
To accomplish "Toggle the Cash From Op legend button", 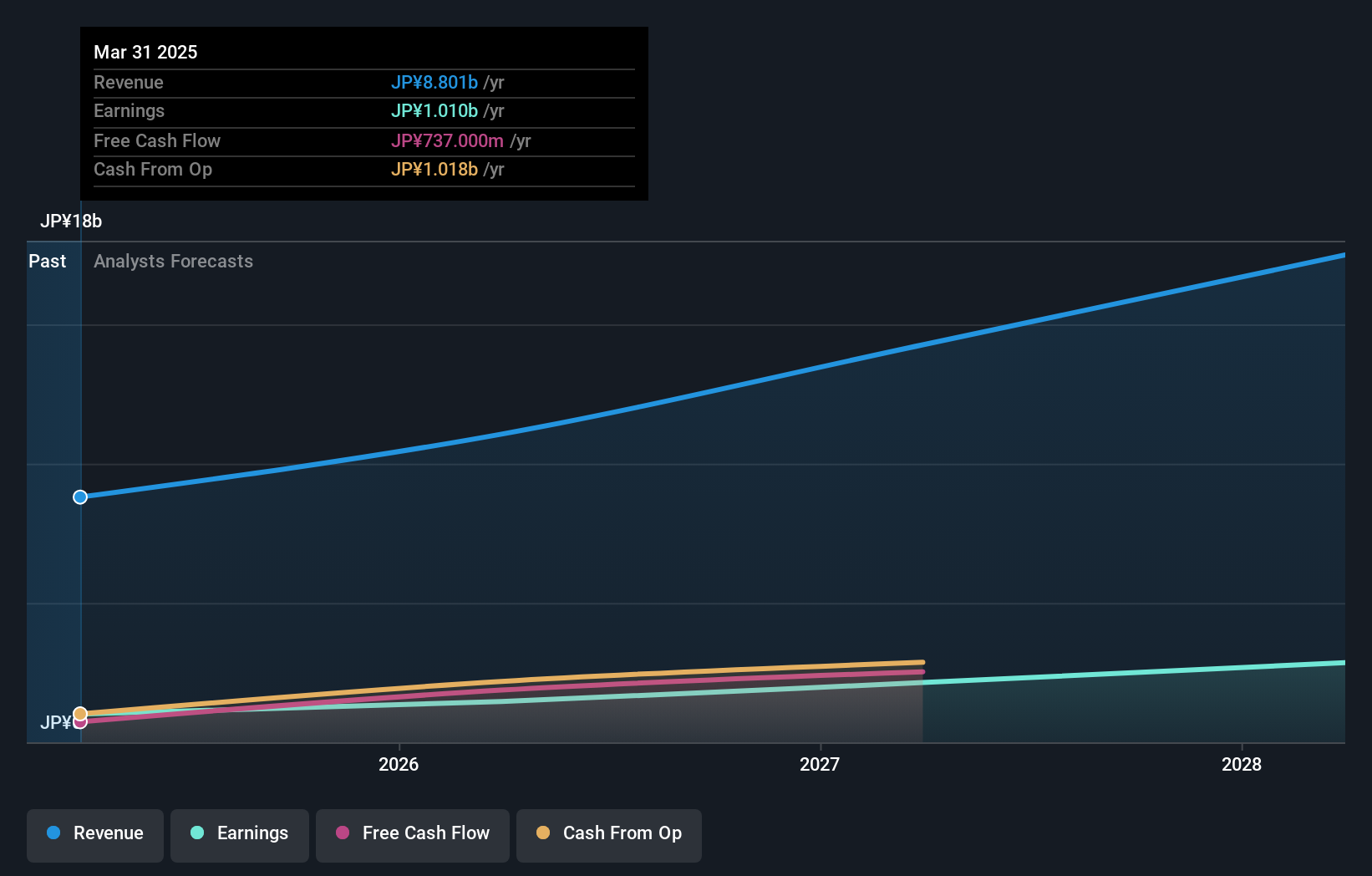I will pos(609,835).
